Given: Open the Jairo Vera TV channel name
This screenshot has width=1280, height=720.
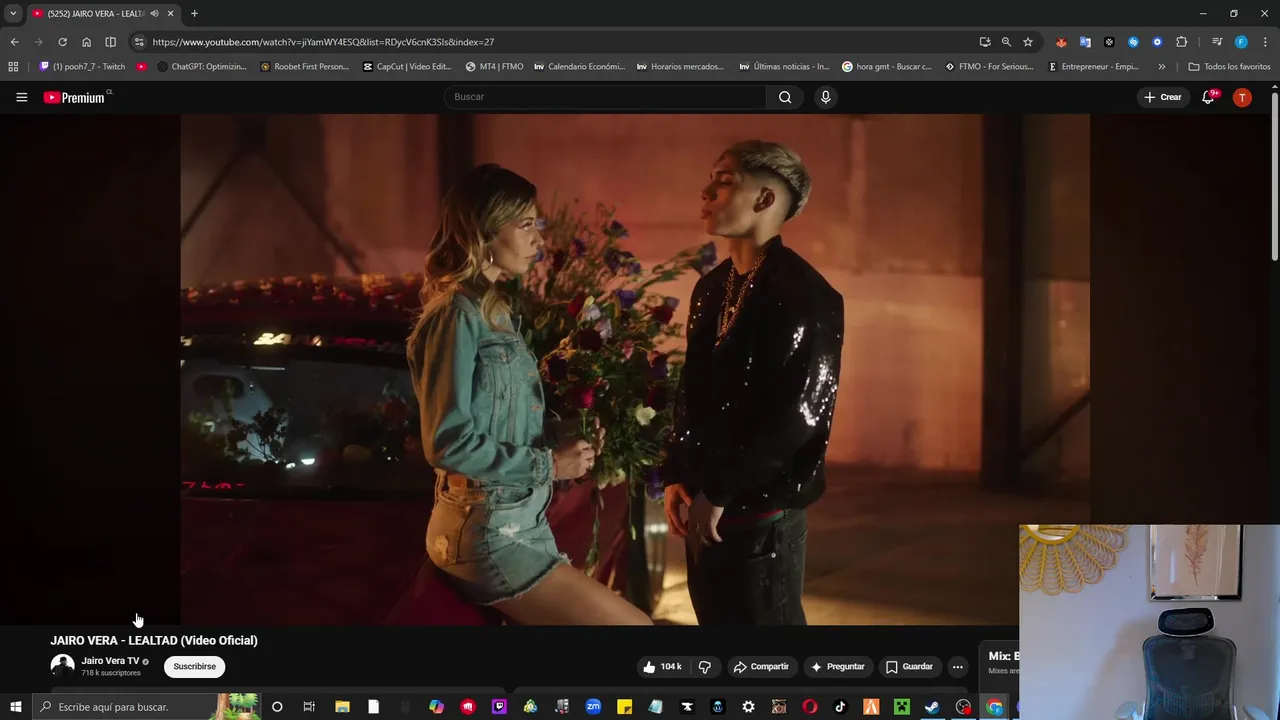Looking at the screenshot, I should coord(110,661).
